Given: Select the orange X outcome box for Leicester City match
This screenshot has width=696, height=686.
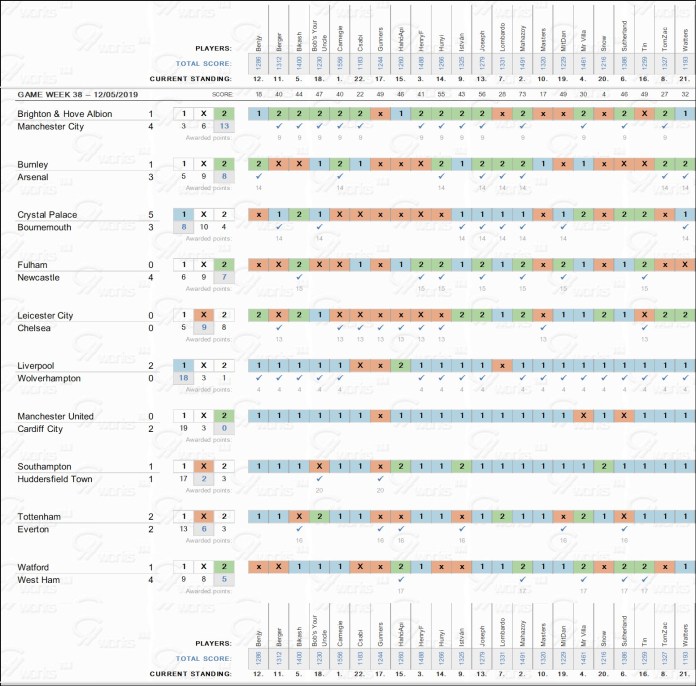Looking at the screenshot, I should click(204, 315).
